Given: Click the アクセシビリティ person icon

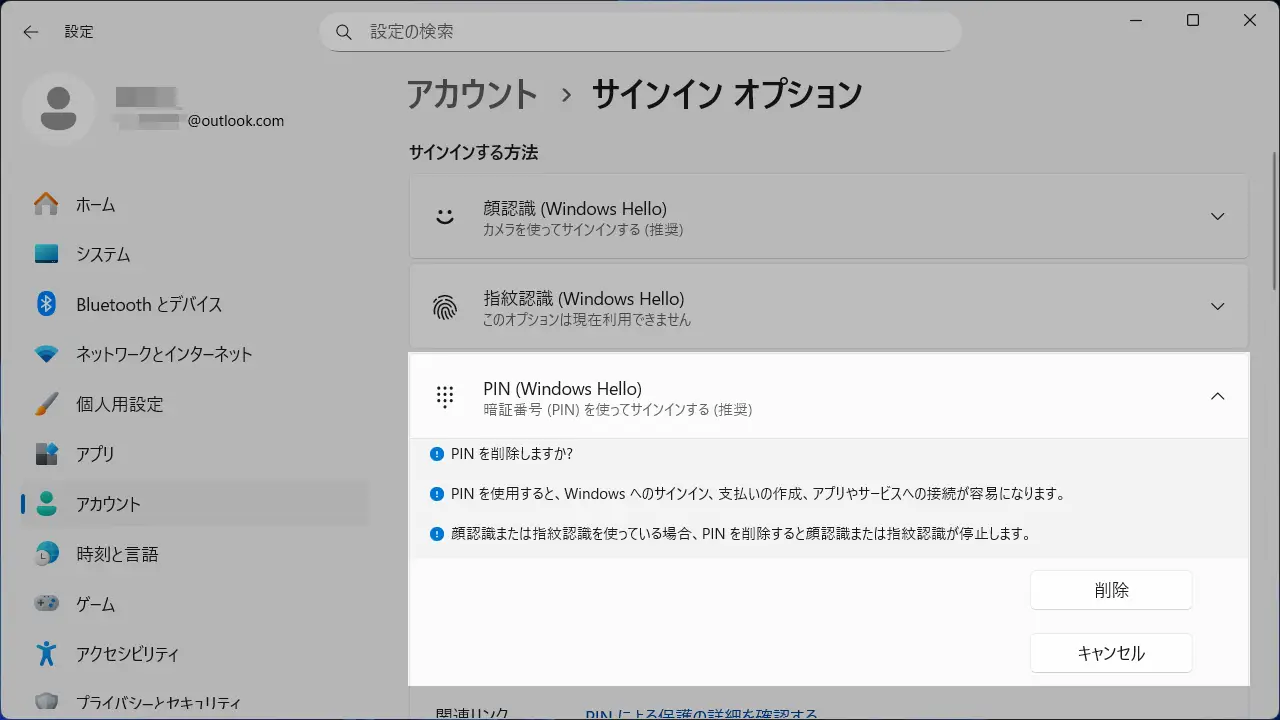Looking at the screenshot, I should click(46, 654).
